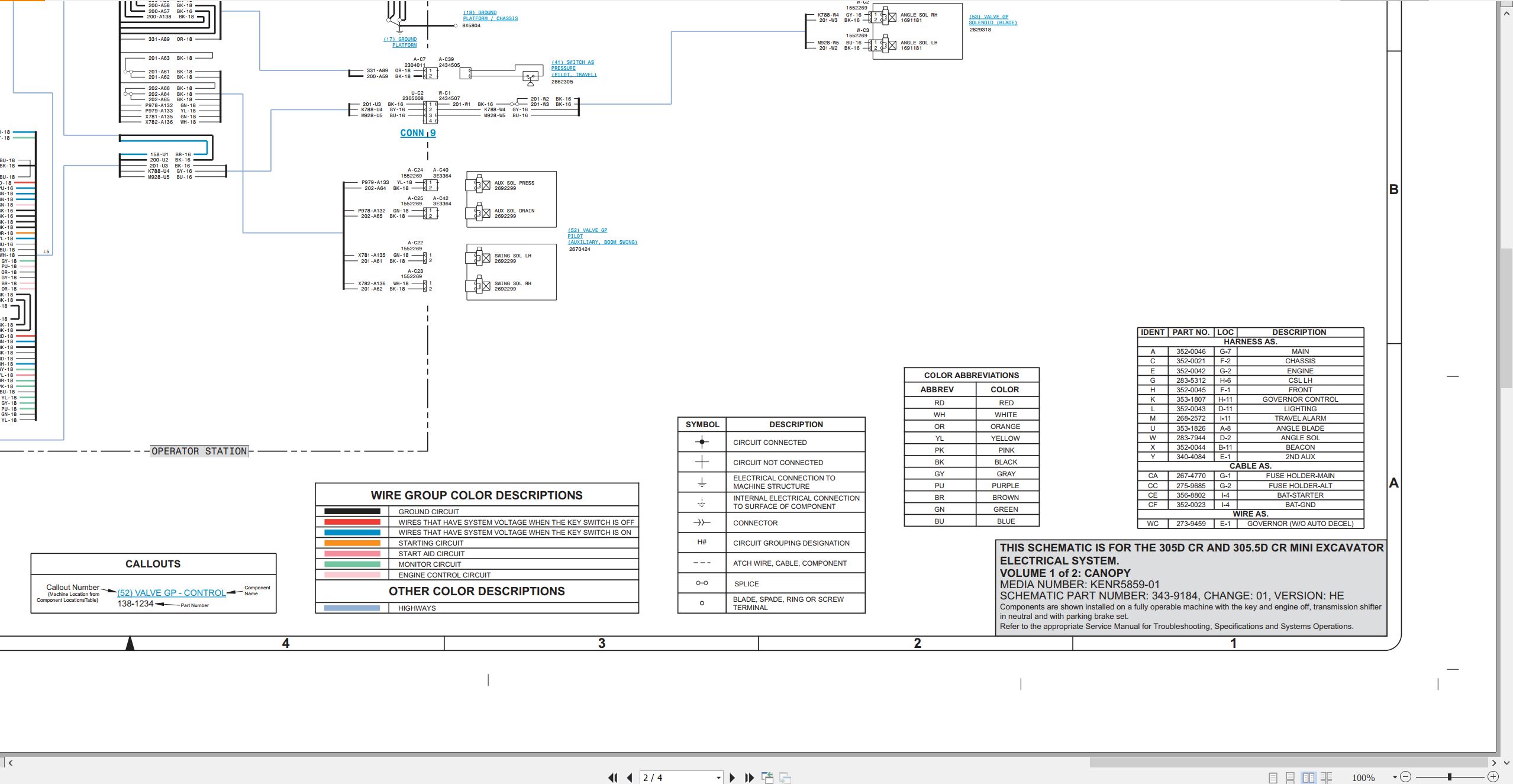This screenshot has width=1513, height=784.
Task: Click the Highways blue-gray swatch
Action: pyautogui.click(x=352, y=608)
